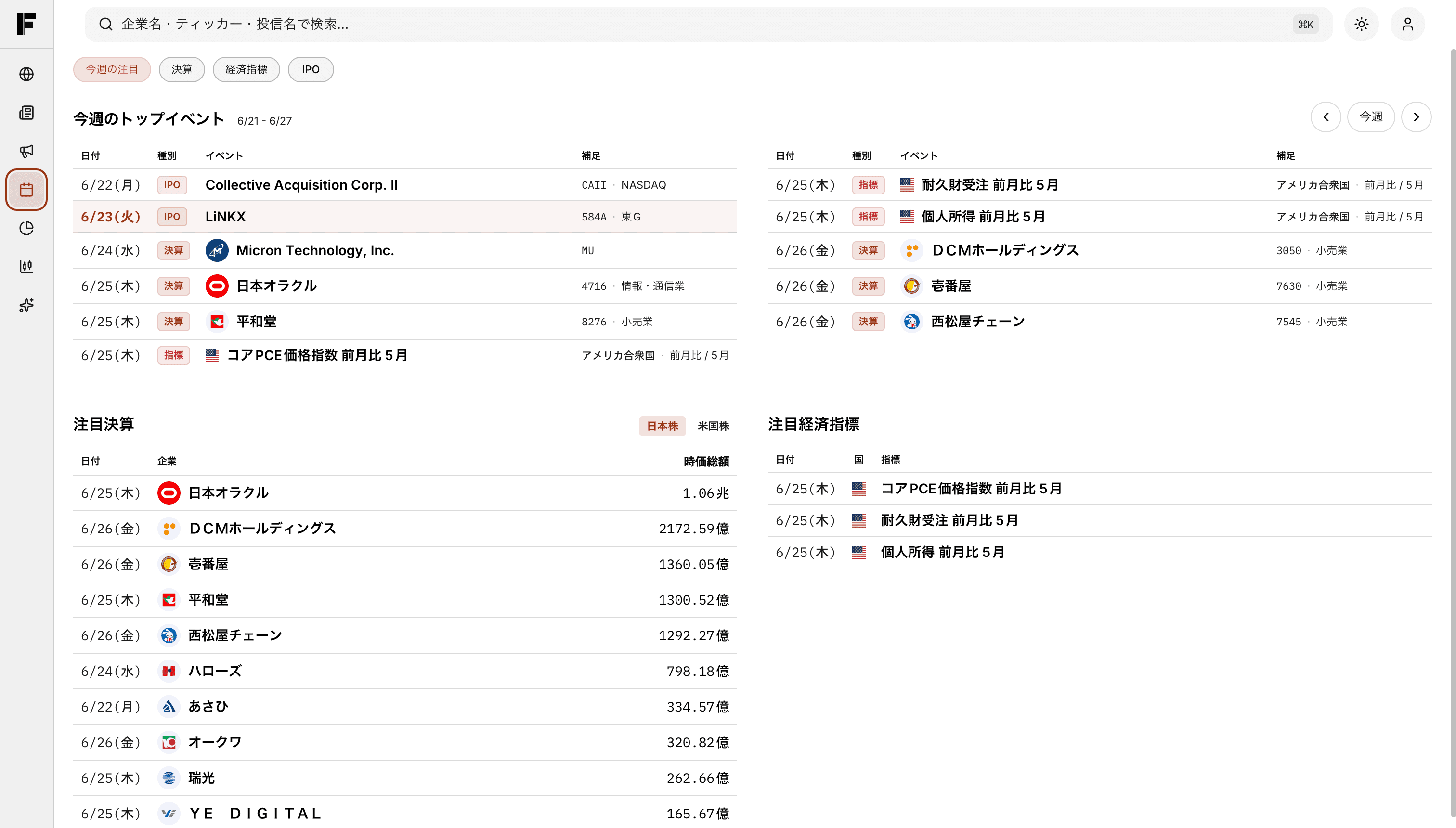
Task: Open 耐久財受注 前月比 5月 in 注目経済指標
Action: (1099, 521)
